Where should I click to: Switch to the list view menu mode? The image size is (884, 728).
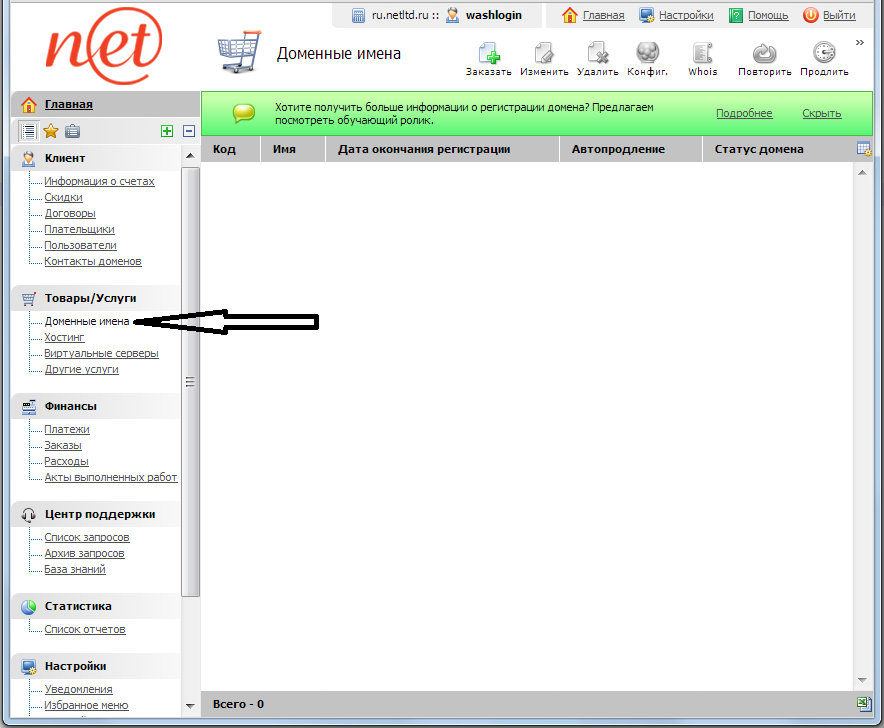point(29,131)
